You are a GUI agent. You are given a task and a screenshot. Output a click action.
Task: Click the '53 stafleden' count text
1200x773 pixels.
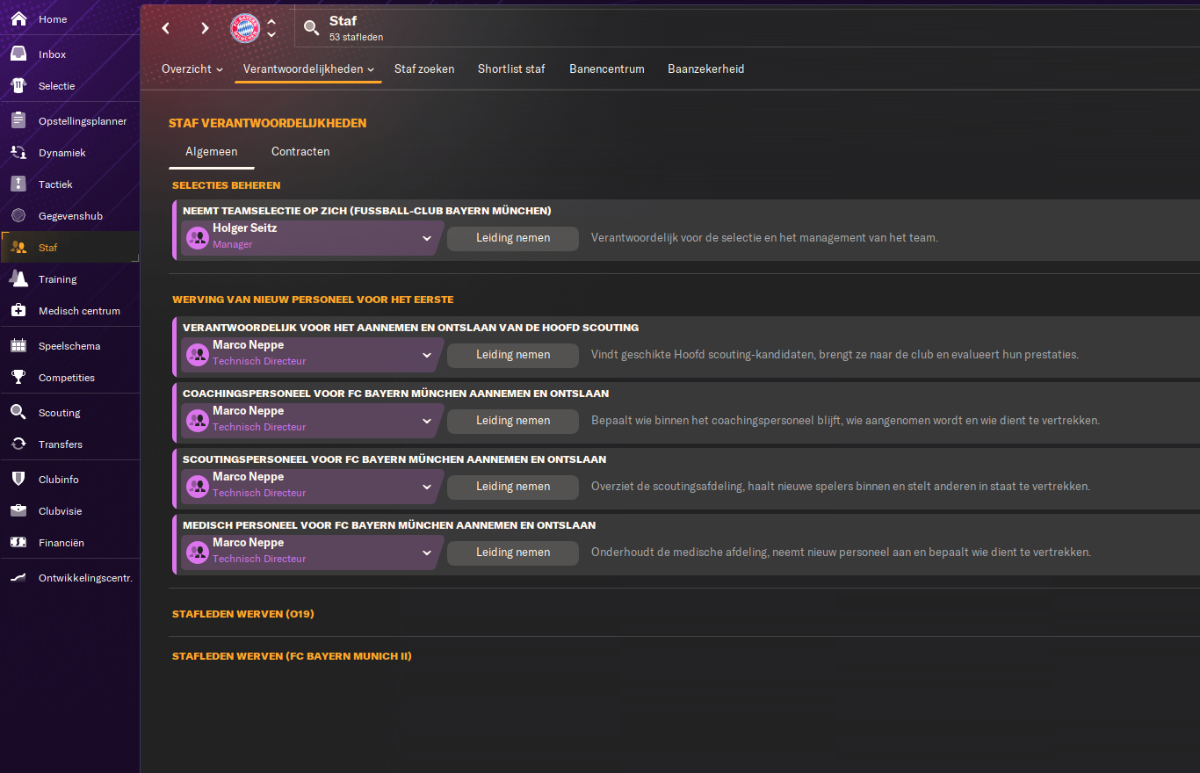pyautogui.click(x=356, y=37)
